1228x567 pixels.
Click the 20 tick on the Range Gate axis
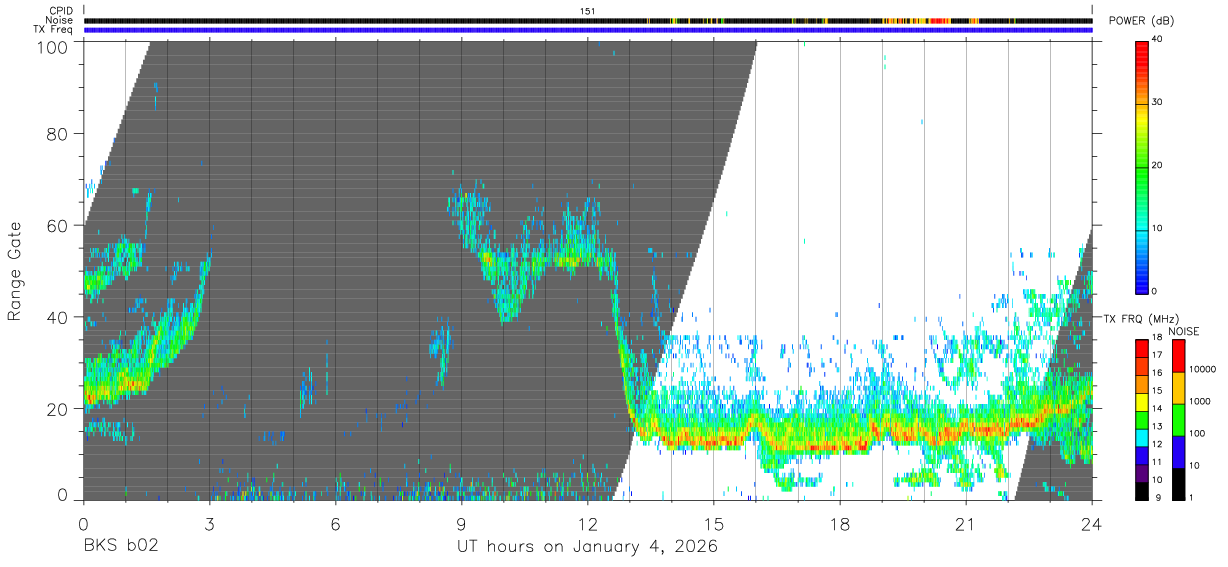[56, 408]
